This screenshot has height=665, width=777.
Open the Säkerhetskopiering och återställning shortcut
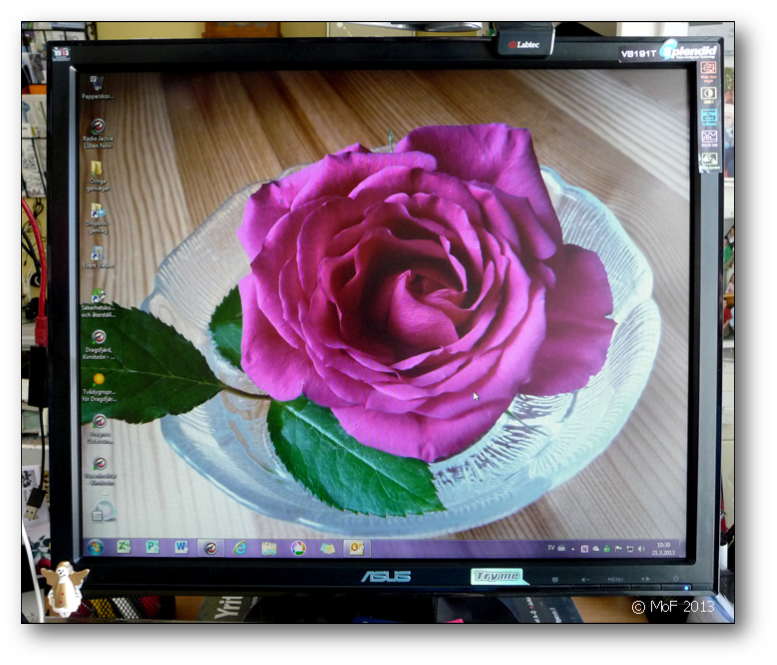coord(98,296)
